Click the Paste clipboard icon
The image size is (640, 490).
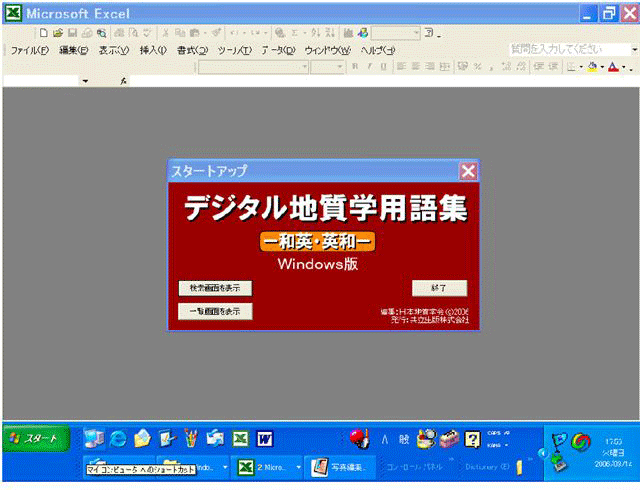195,33
